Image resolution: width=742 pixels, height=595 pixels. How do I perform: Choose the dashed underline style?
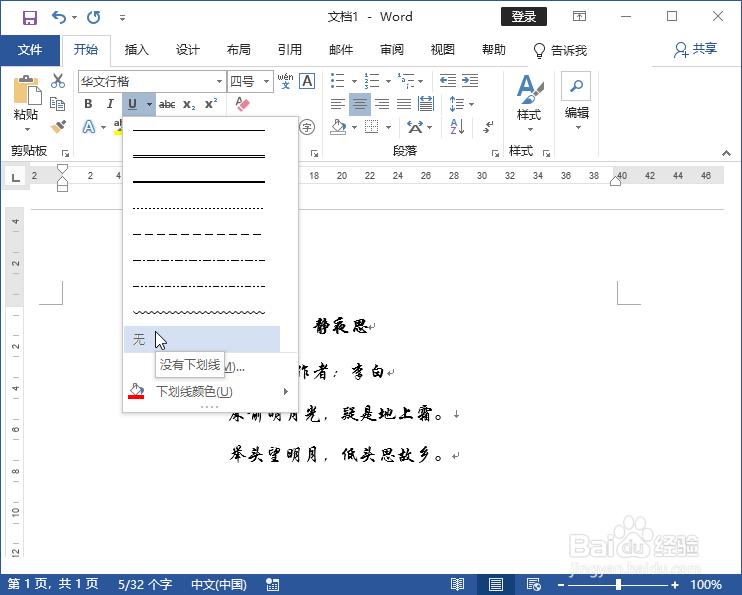(199, 234)
